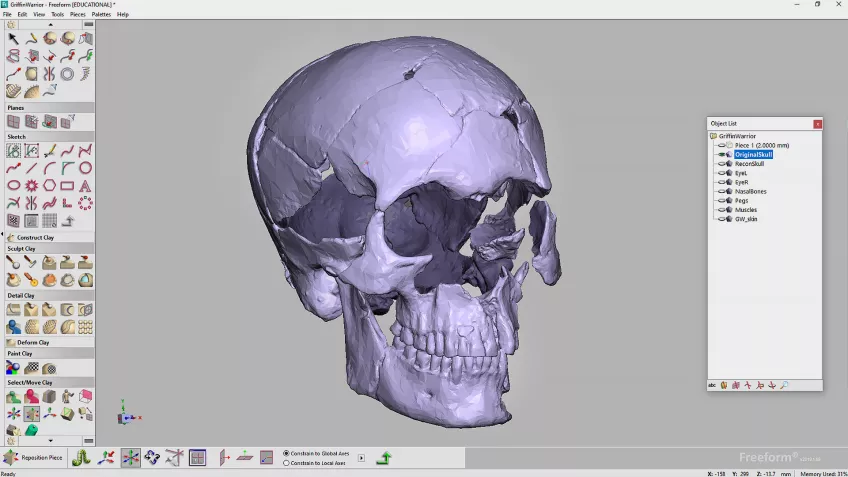Image resolution: width=848 pixels, height=477 pixels.
Task: Collapse the Planes palette section
Action: [x=16, y=108]
